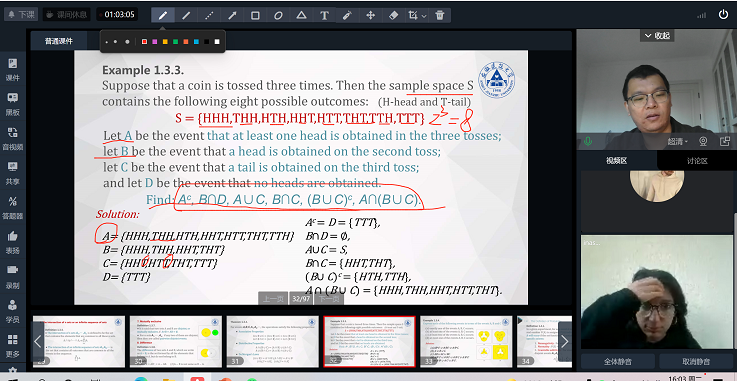The height and width of the screenshot is (381, 737).
Task: Click the trash icon to clear annotations
Action: (439, 15)
